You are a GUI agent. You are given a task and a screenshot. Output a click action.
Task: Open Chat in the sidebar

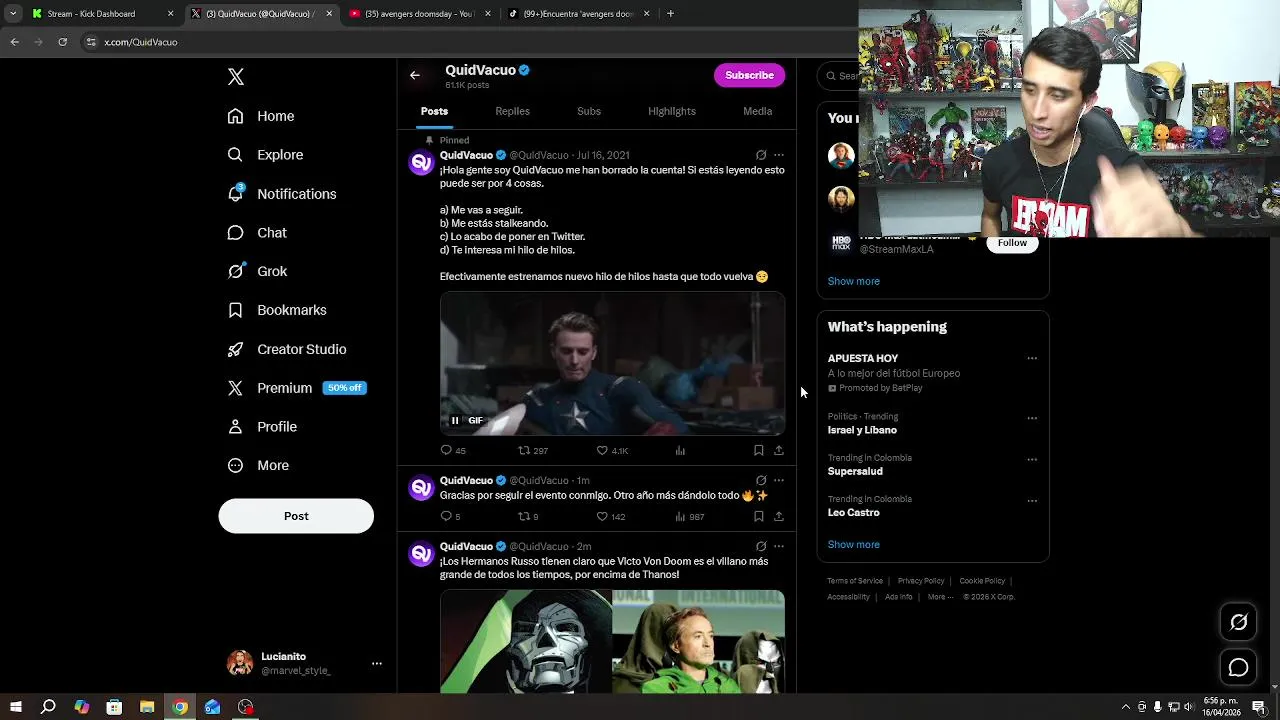click(x=257, y=233)
